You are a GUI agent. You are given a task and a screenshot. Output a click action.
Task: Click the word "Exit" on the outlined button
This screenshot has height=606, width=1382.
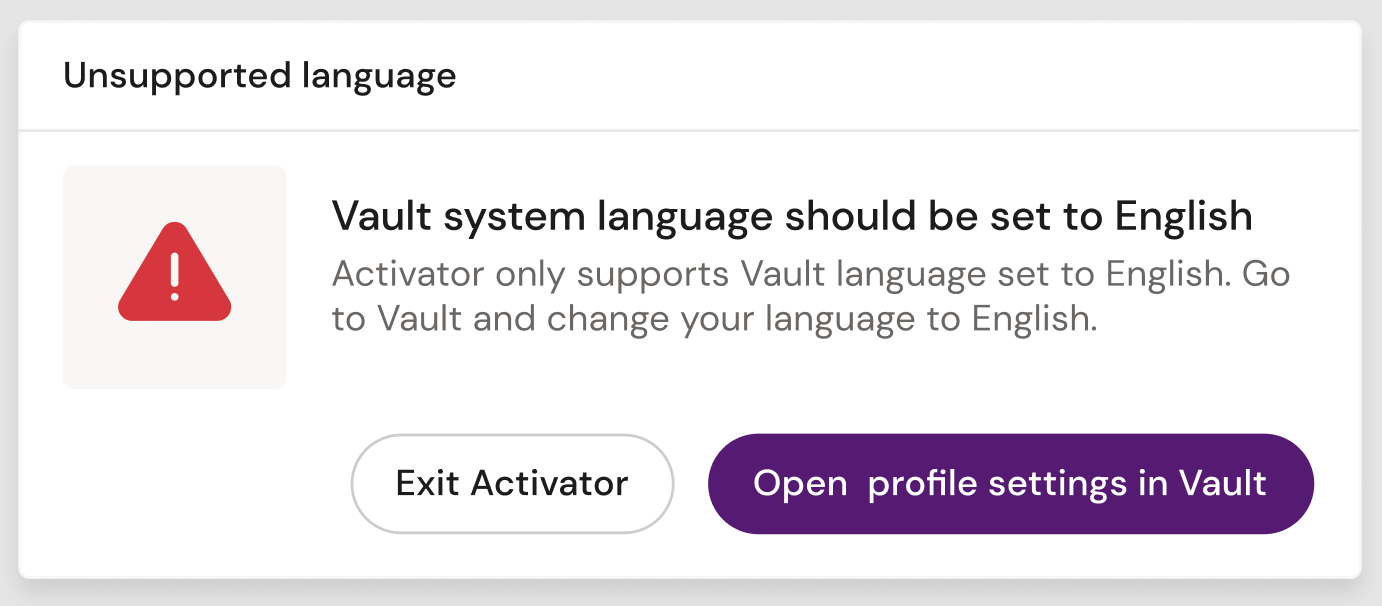[428, 484]
